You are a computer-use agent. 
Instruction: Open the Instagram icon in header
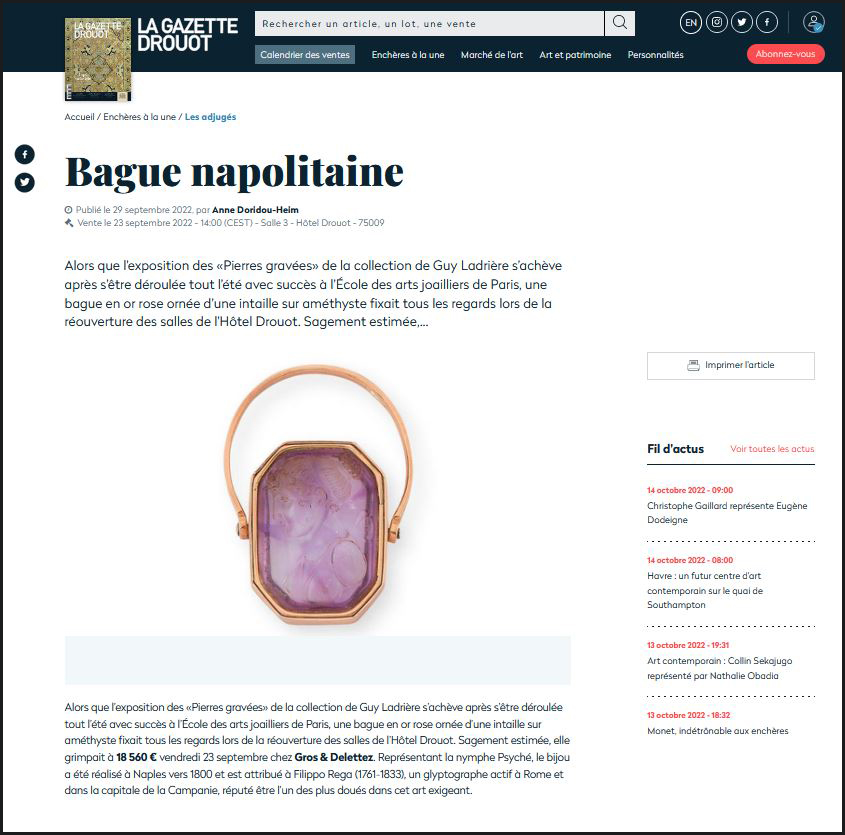tap(716, 23)
